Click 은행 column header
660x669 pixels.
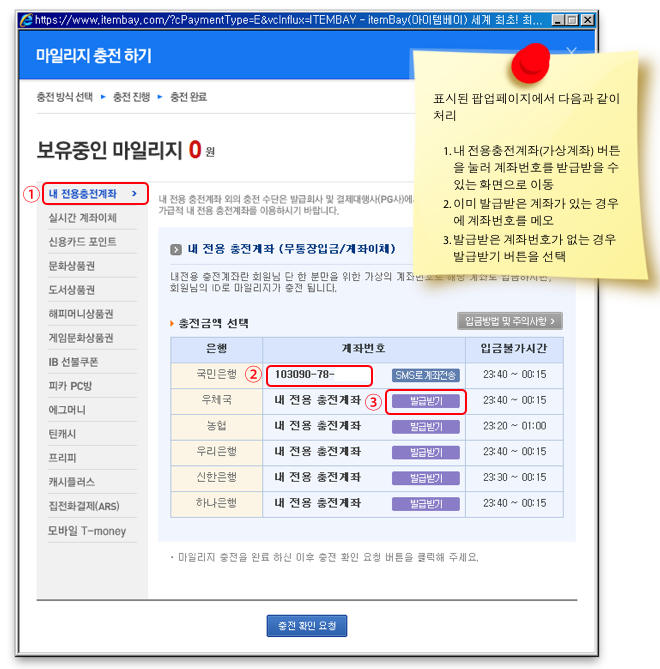click(216, 349)
